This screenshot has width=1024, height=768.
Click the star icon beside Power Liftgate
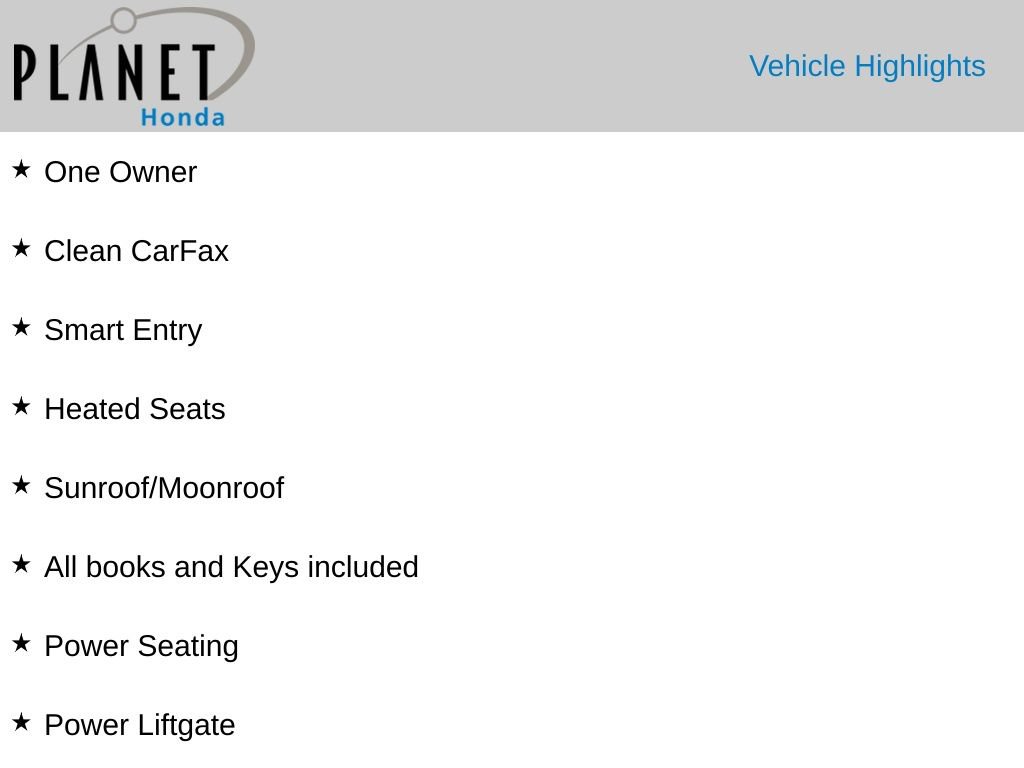[21, 722]
